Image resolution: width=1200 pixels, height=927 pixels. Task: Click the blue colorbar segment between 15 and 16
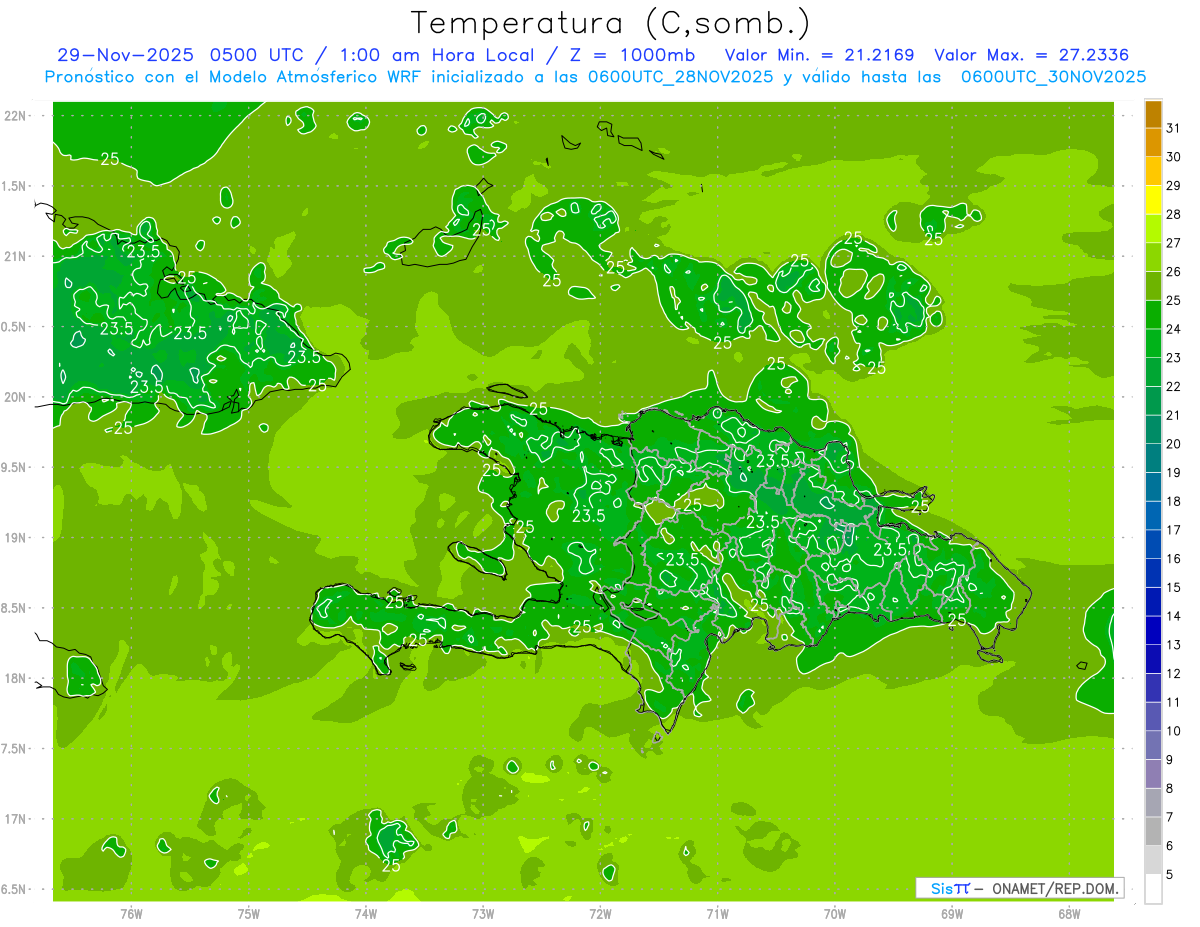[1153, 574]
